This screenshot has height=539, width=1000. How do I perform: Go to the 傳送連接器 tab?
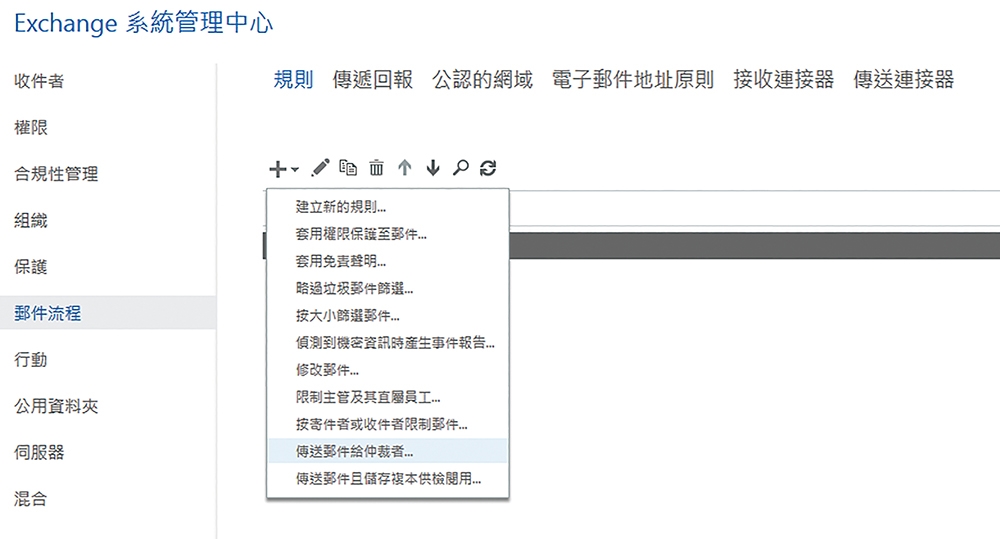pos(903,80)
